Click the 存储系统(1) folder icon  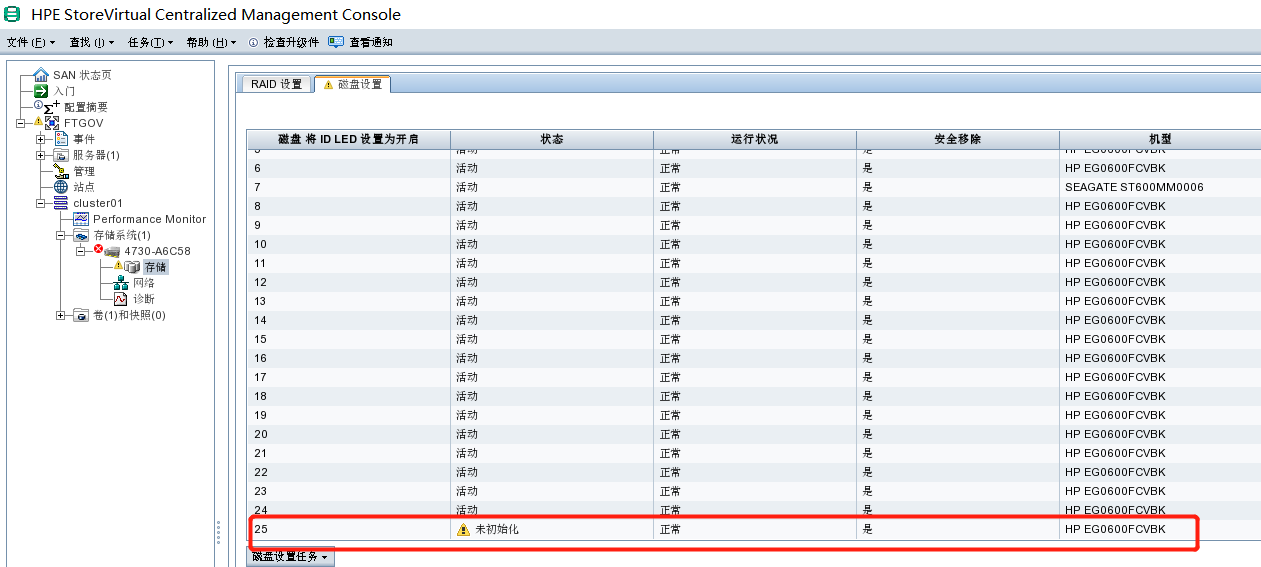point(81,235)
